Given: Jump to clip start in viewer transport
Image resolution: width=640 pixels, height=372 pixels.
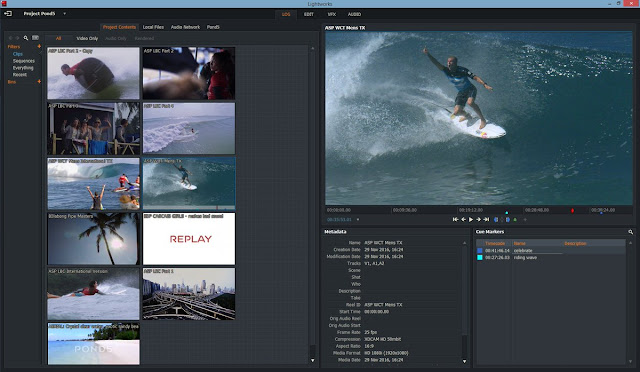Looking at the screenshot, I should click(x=456, y=220).
